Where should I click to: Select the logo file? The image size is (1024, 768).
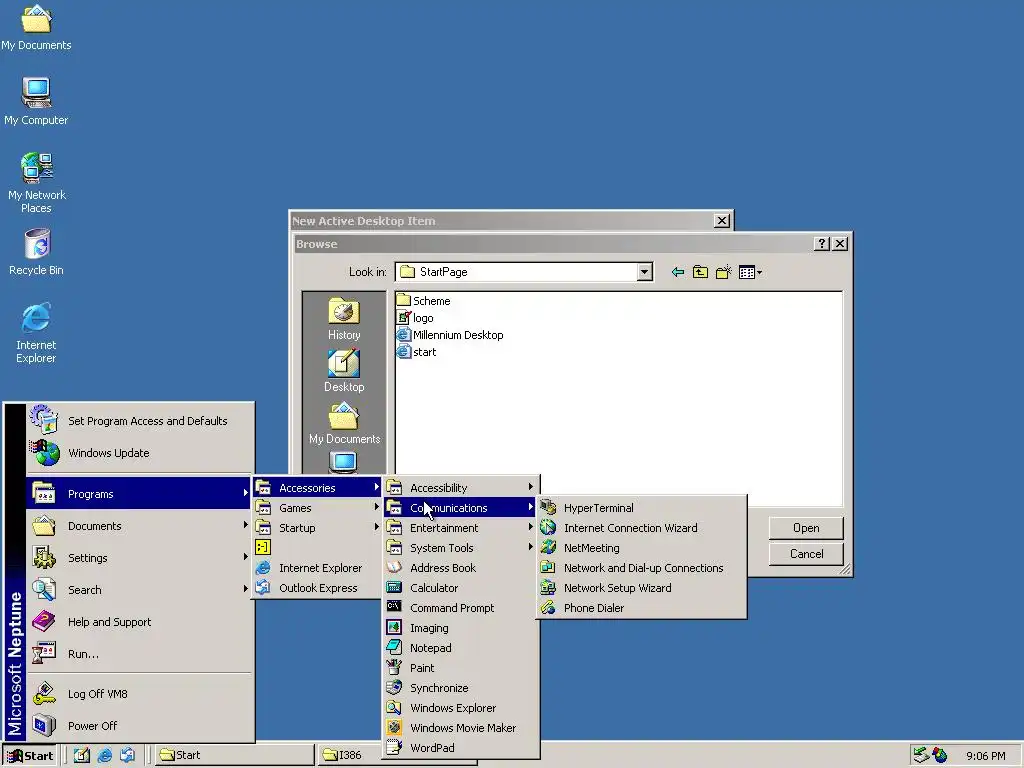(x=415, y=318)
